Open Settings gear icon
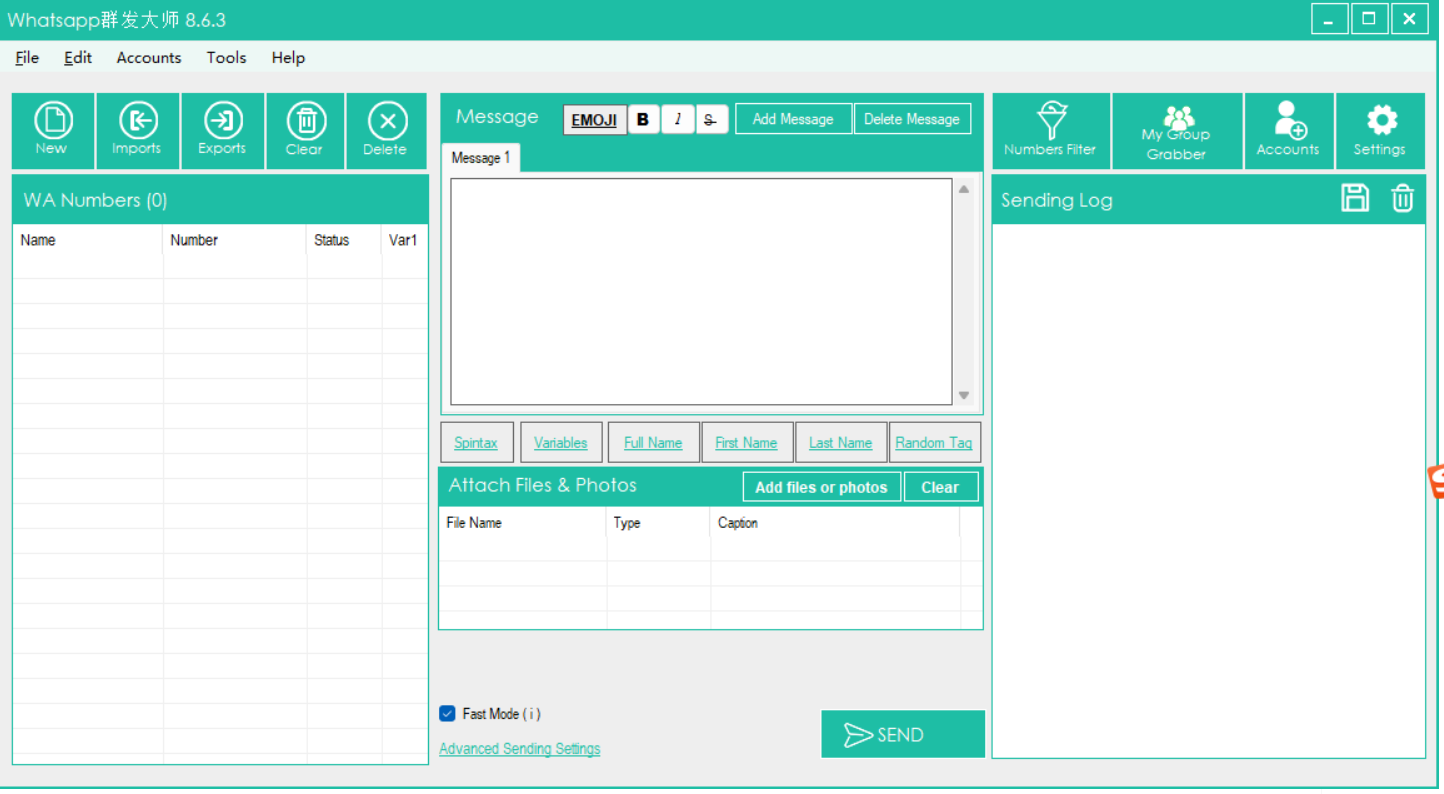Screen dimensions: 1444x794 pyautogui.click(x=1380, y=122)
